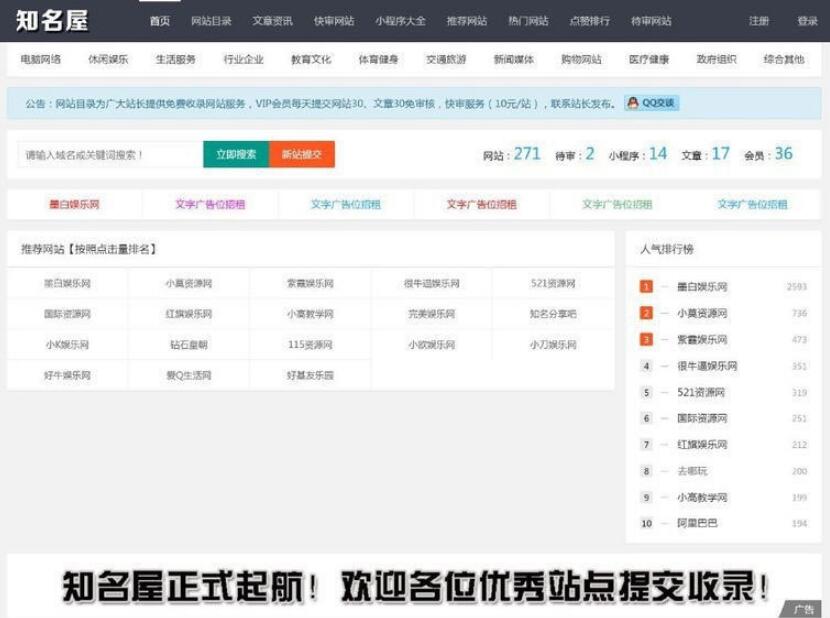The height and width of the screenshot is (618, 830).
Task: Browse the 电脑网络 category
Action: pyautogui.click(x=40, y=58)
